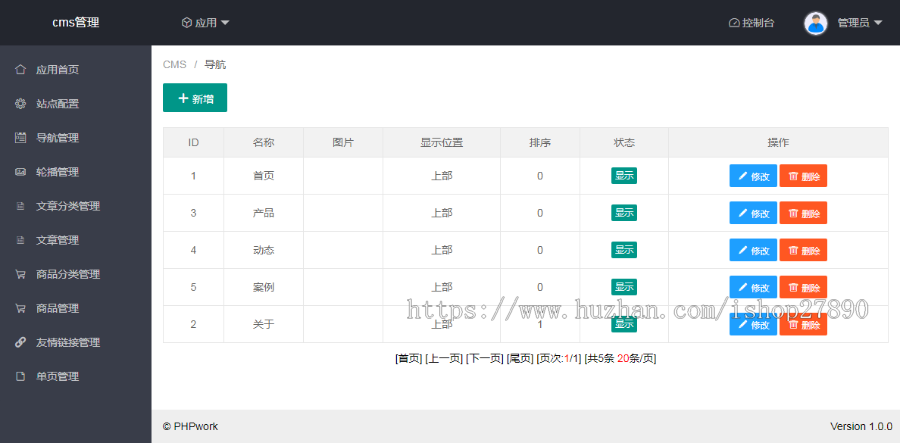Toggle 显示 status of 动态 row
Screen dimensions: 900x443
click(x=624, y=250)
